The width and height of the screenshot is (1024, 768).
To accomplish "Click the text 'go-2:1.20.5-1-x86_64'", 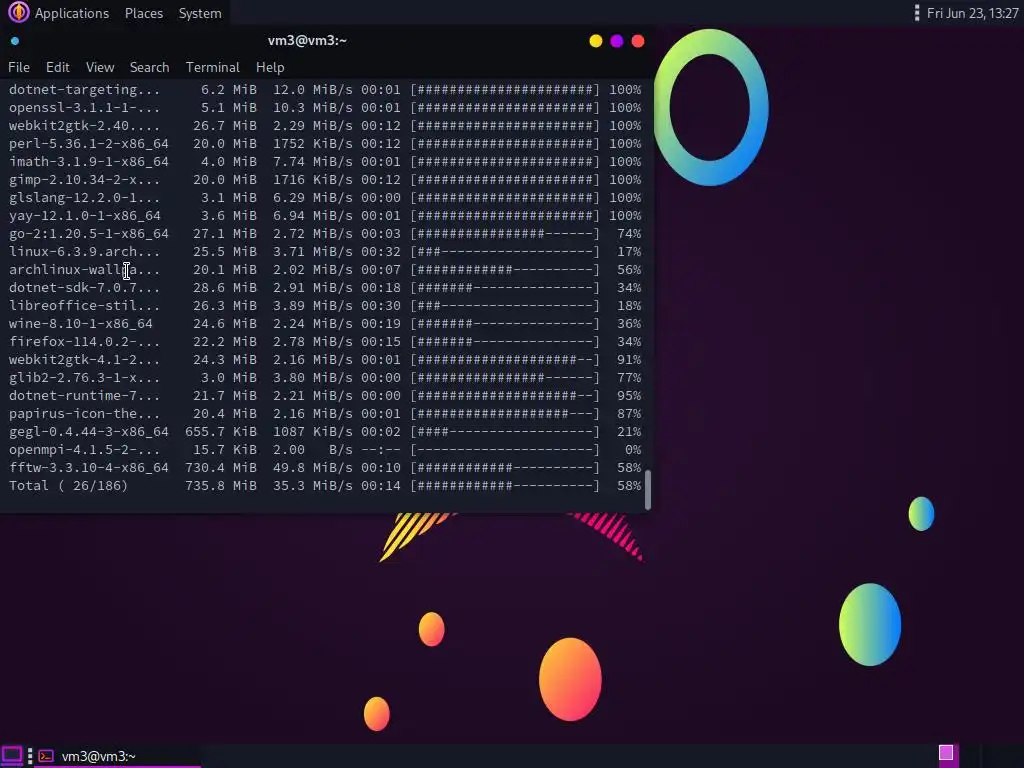I will click(88, 234).
